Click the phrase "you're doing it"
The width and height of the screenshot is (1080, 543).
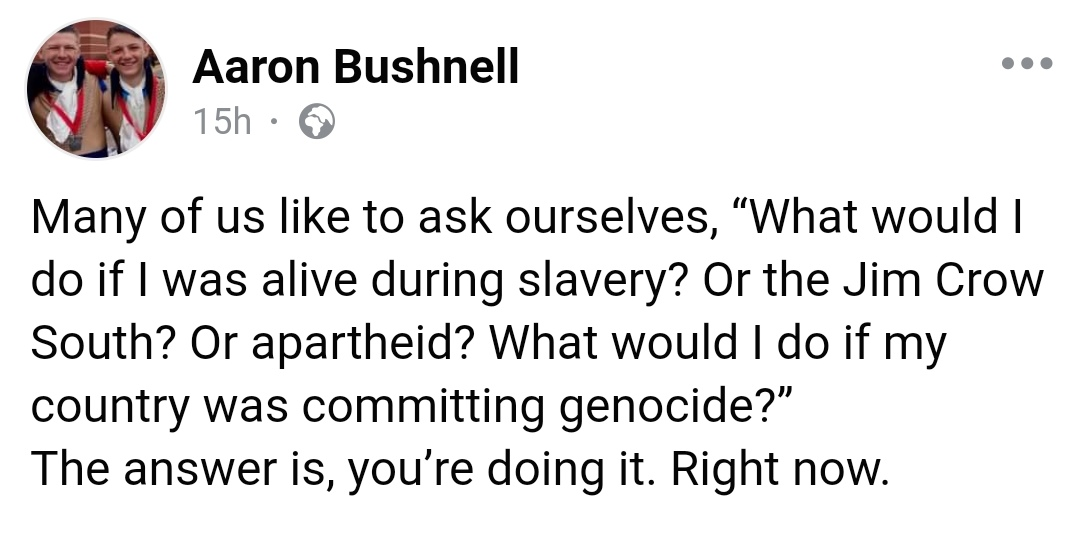502,470
